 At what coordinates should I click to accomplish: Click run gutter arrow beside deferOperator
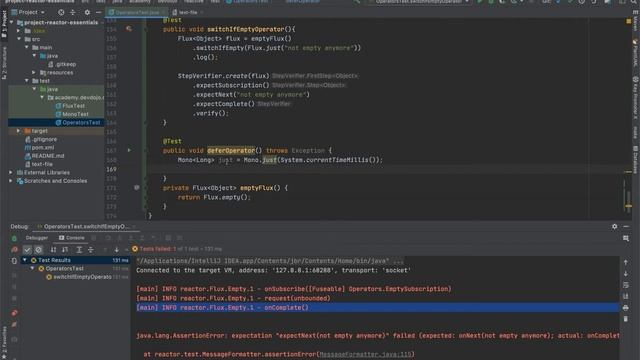coord(129,150)
